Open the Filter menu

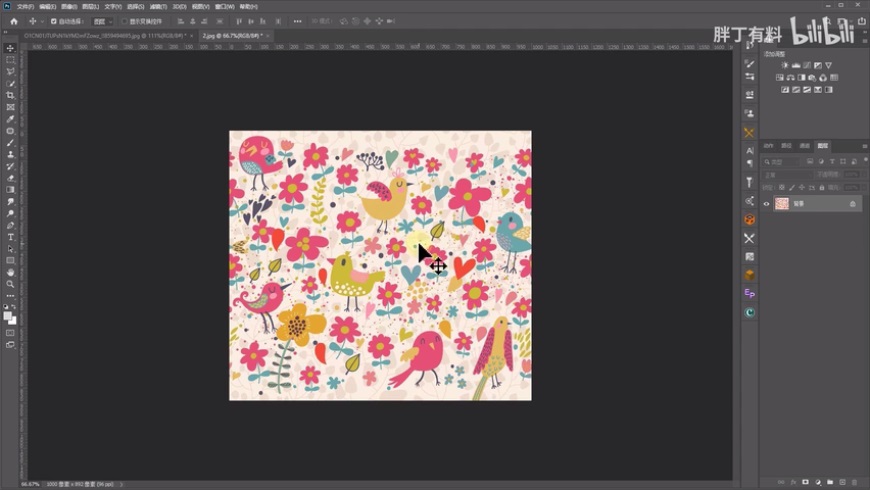coord(158,7)
